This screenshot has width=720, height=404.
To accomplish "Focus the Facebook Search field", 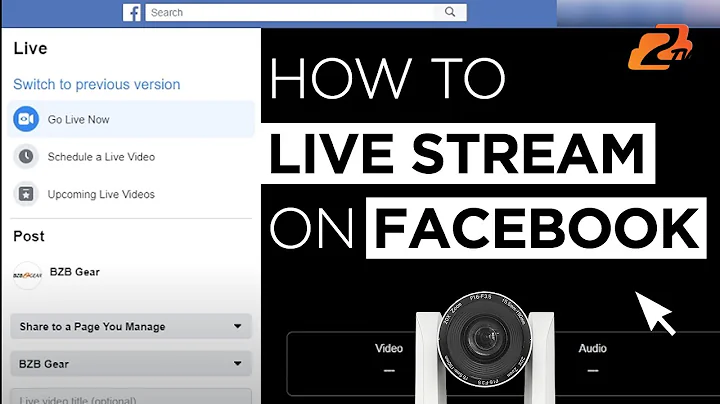I will tap(306, 12).
